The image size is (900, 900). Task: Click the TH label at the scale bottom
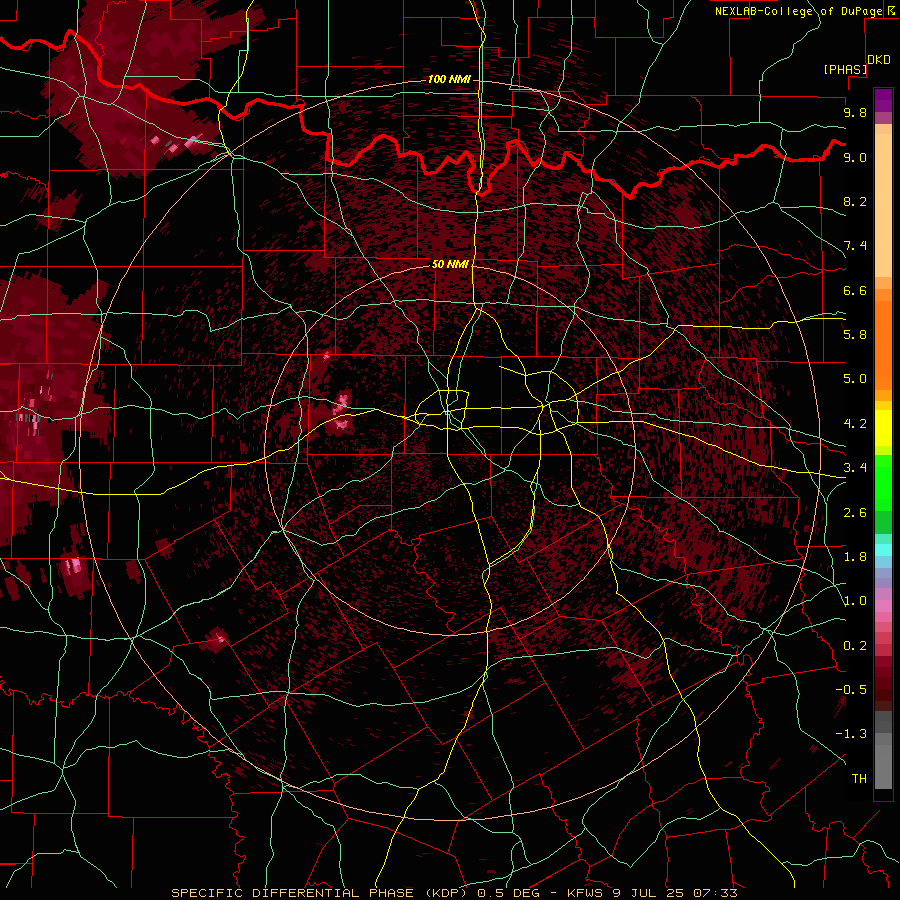point(859,779)
